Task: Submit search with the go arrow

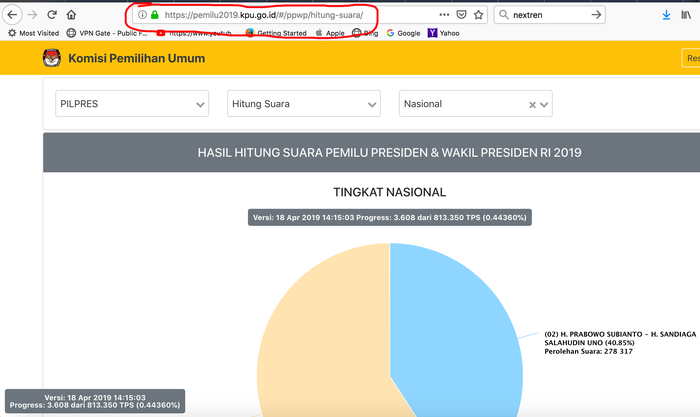Action: [596, 15]
